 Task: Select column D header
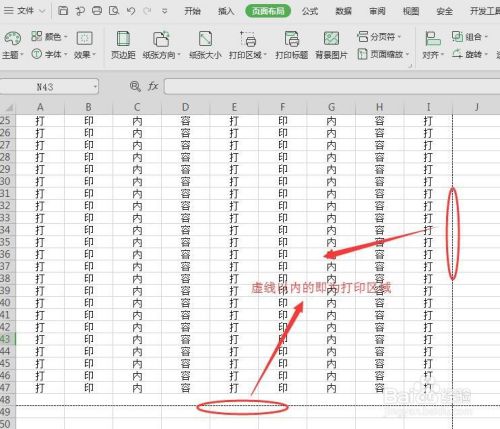click(x=186, y=108)
